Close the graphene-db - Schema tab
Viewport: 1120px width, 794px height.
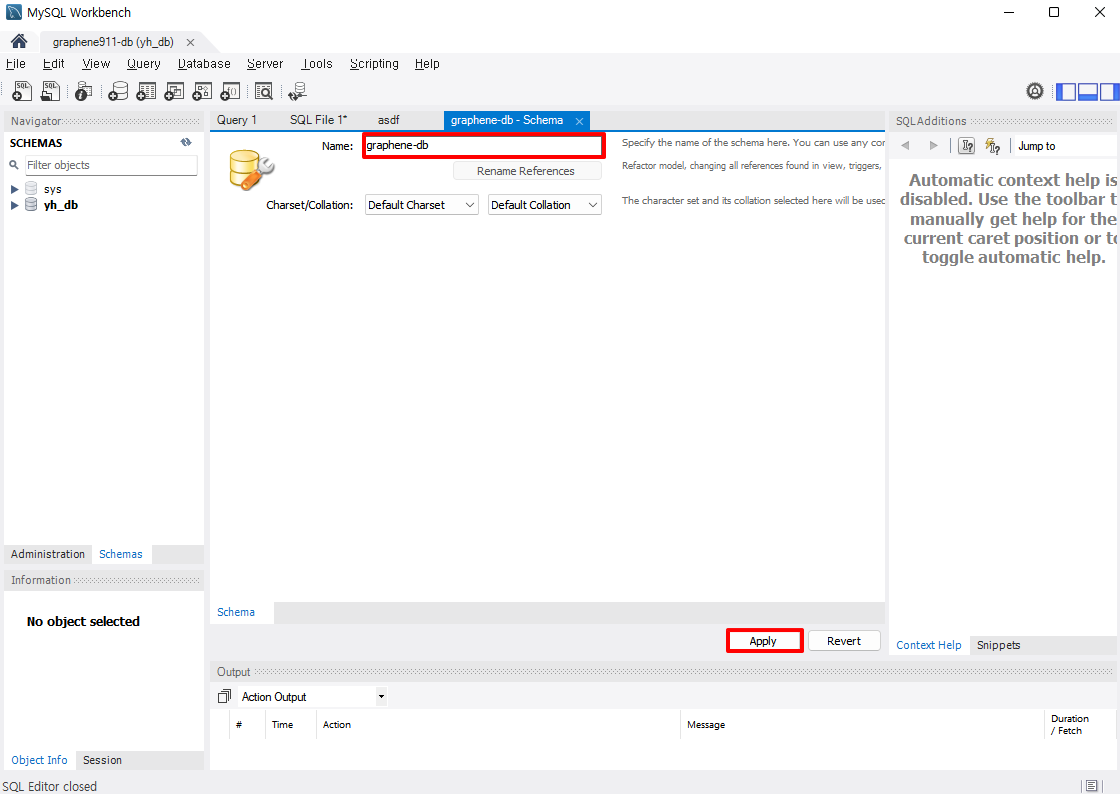(x=579, y=121)
